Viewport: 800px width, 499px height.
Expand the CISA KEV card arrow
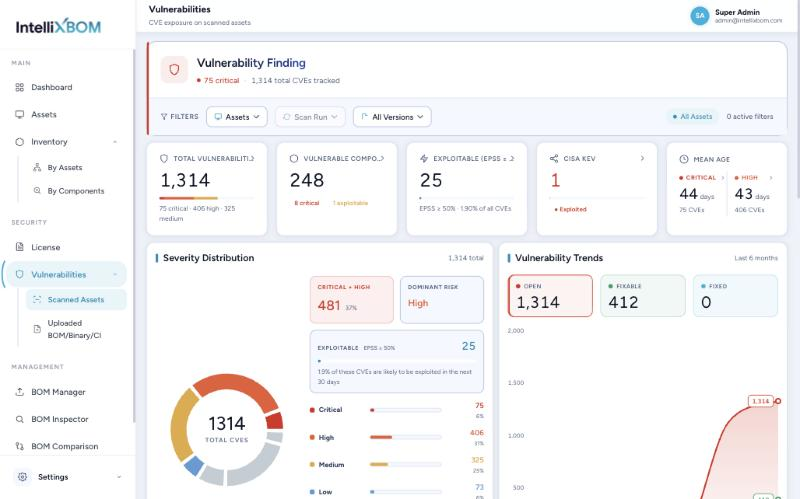pyautogui.click(x=642, y=159)
